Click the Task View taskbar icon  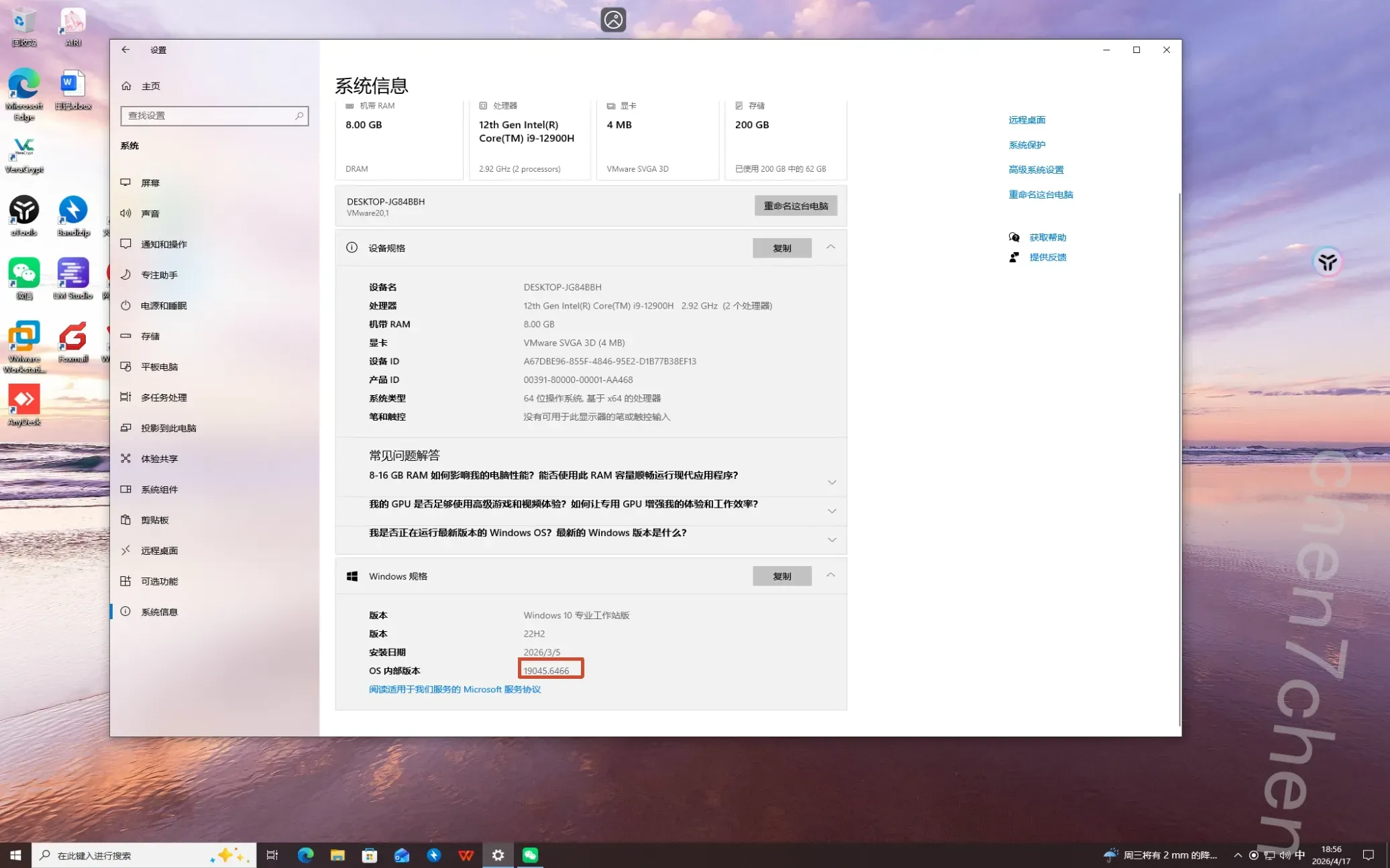tap(272, 855)
